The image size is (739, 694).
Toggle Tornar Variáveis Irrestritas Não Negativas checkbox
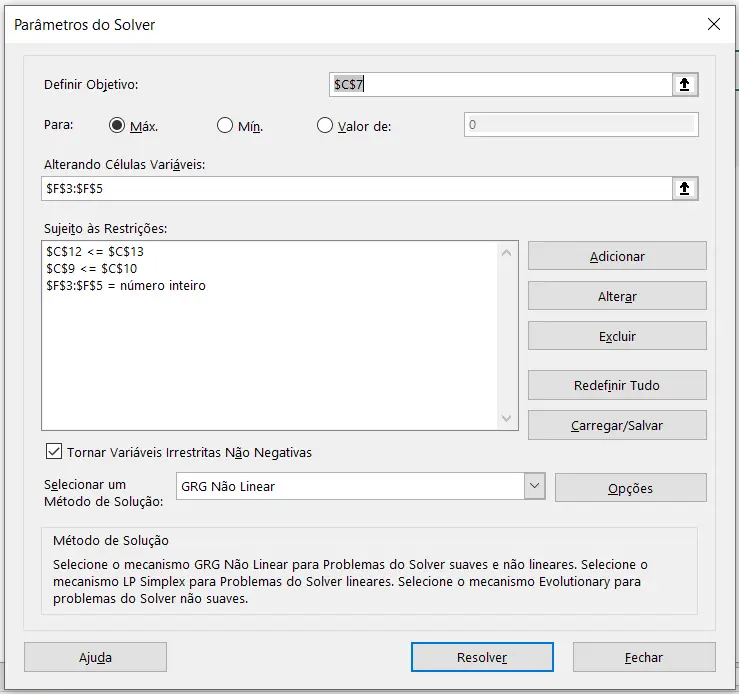click(x=54, y=452)
